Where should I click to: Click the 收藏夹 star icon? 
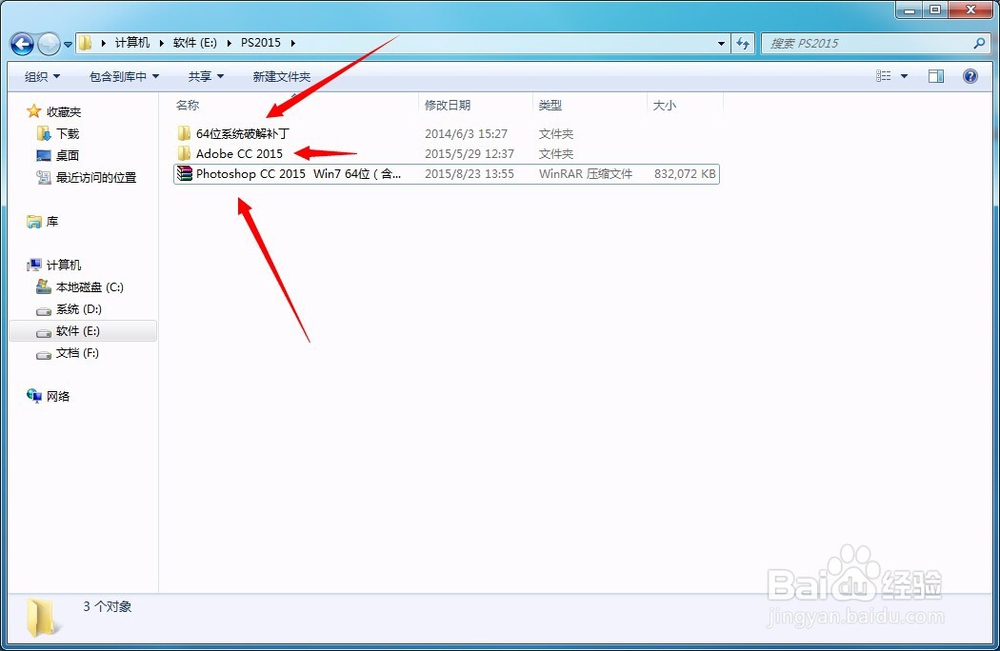(x=34, y=112)
